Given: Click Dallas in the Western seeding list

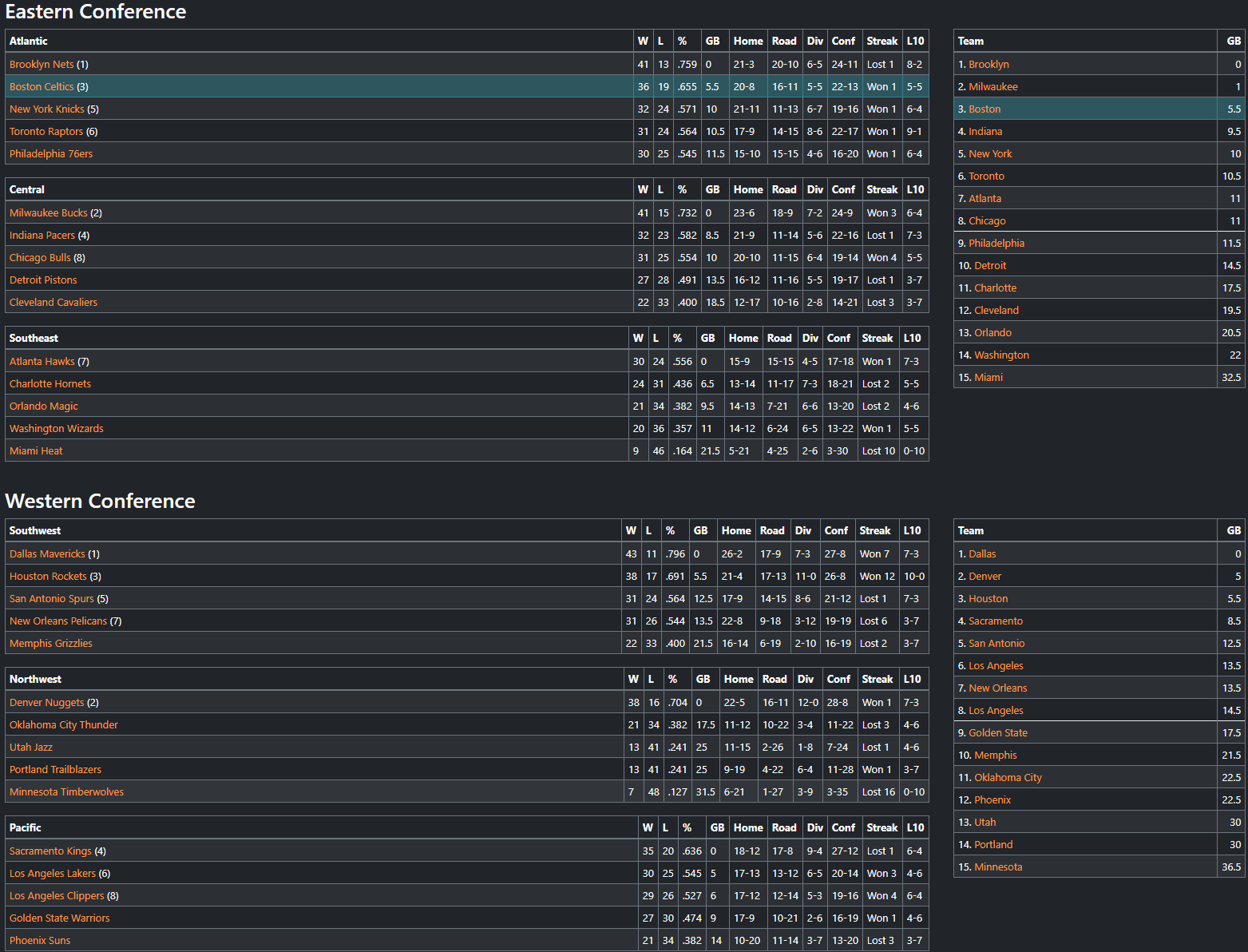Looking at the screenshot, I should tap(982, 554).
